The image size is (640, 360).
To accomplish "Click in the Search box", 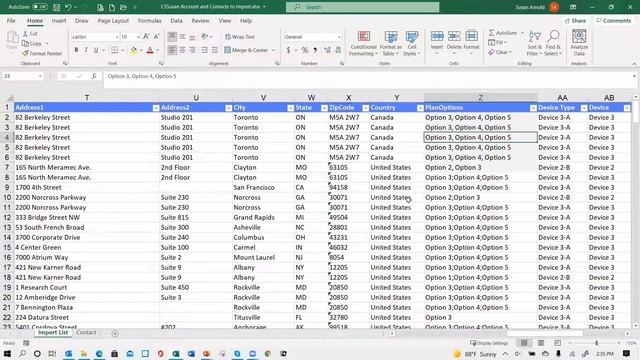I will [362, 7].
